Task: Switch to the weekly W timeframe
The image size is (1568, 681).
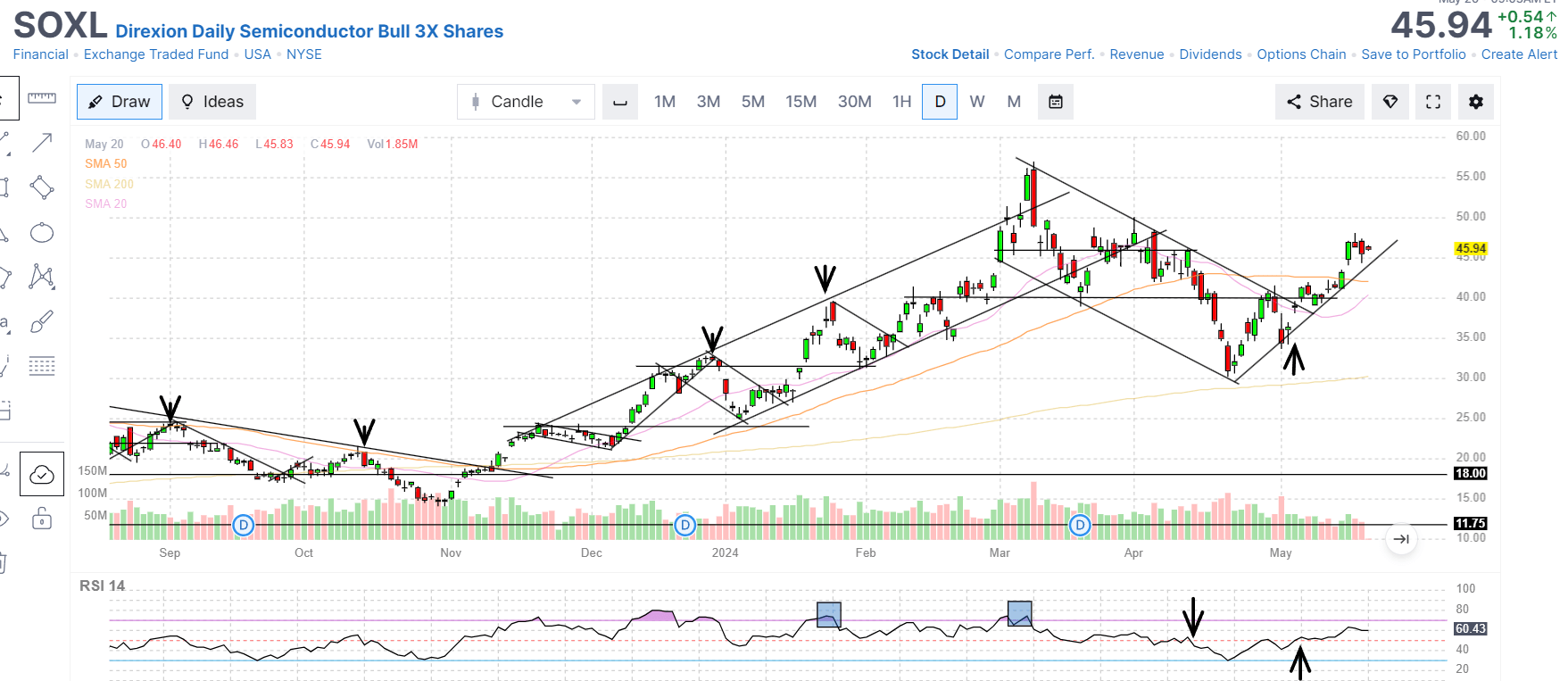Action: point(977,102)
